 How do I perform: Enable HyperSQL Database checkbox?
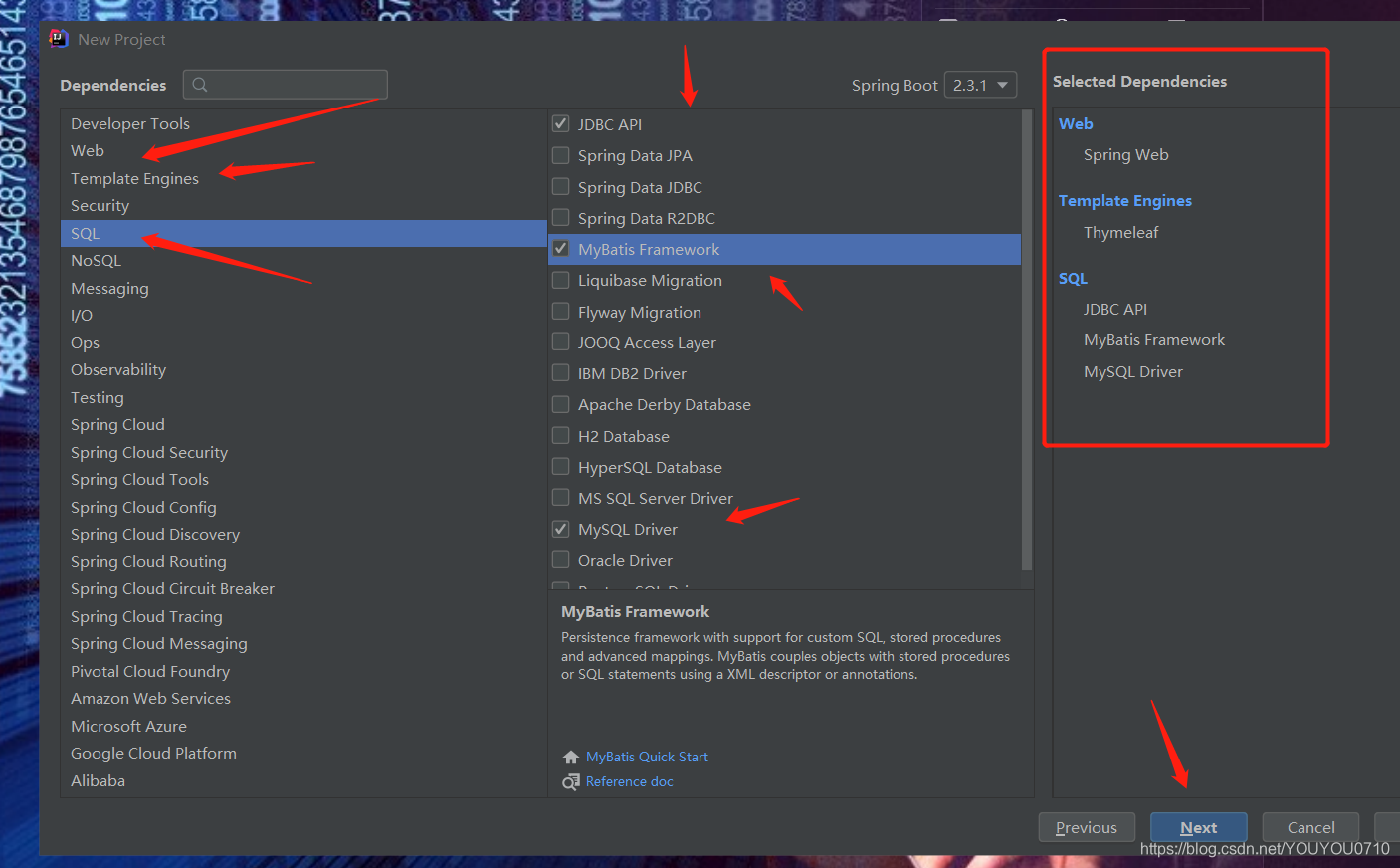[561, 467]
